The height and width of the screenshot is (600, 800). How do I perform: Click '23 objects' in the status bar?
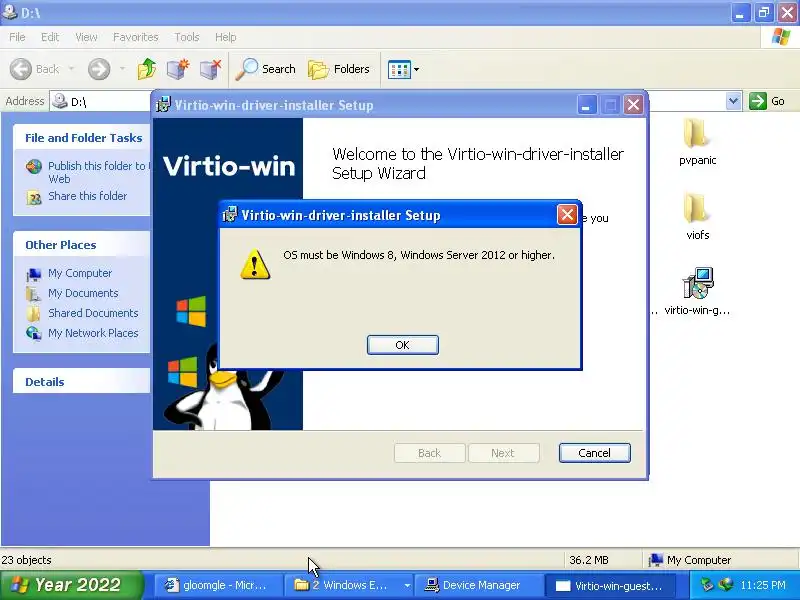tap(27, 560)
